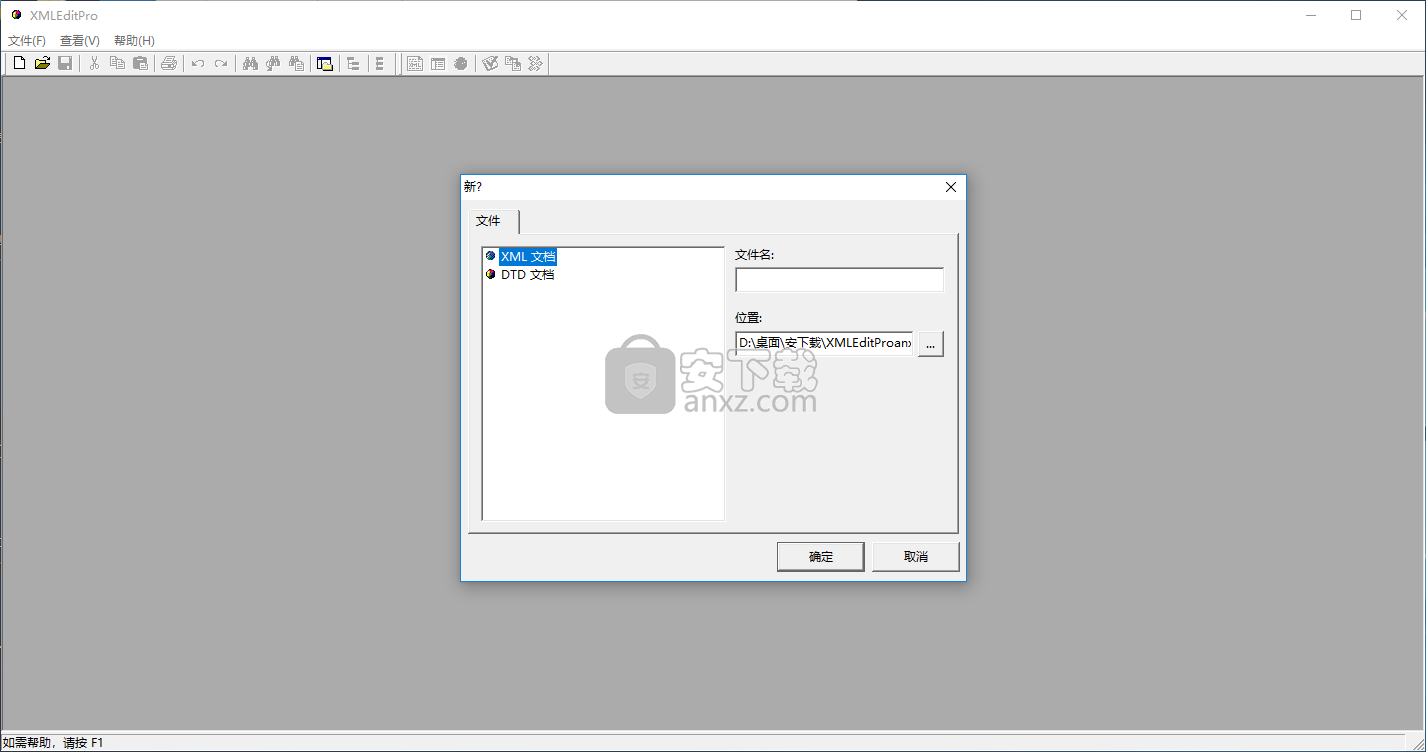The width and height of the screenshot is (1426, 752).
Task: Click the validate checkmark toolbar icon
Action: coord(490,63)
